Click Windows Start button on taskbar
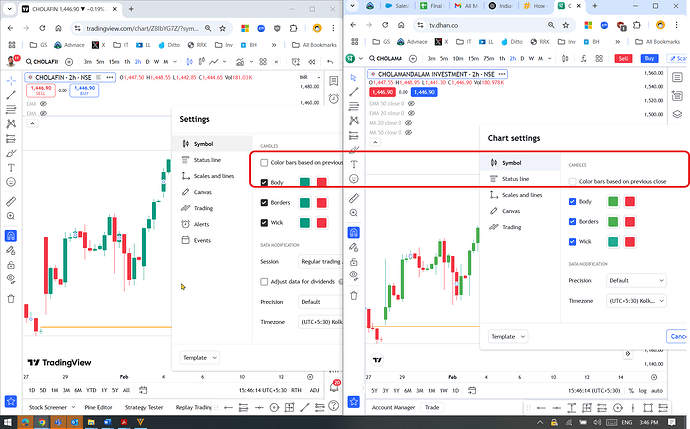The height and width of the screenshot is (429, 690). pyautogui.click(x=7, y=422)
